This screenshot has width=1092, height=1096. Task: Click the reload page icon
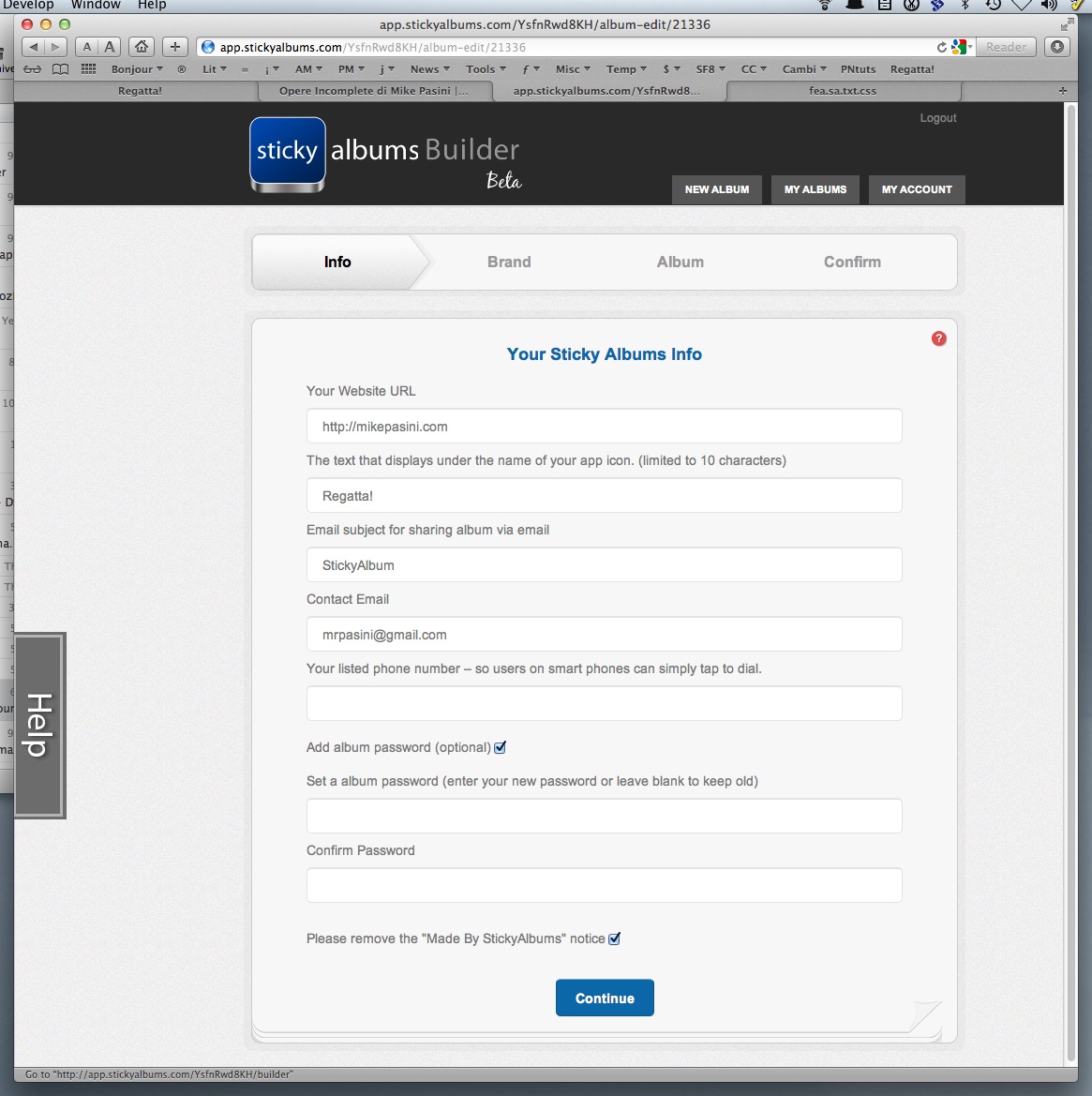[941, 47]
